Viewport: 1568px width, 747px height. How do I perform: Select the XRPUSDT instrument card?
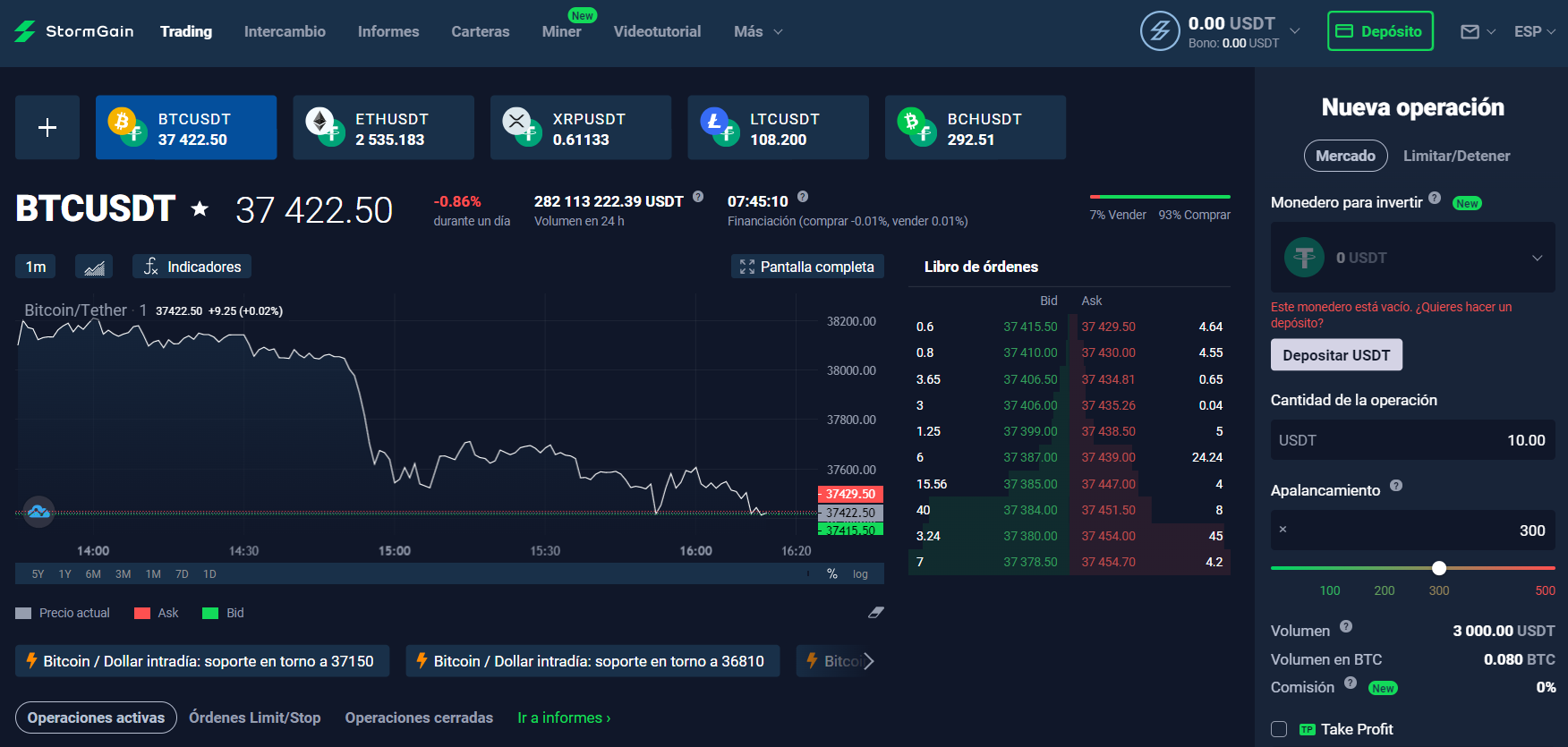click(x=581, y=128)
